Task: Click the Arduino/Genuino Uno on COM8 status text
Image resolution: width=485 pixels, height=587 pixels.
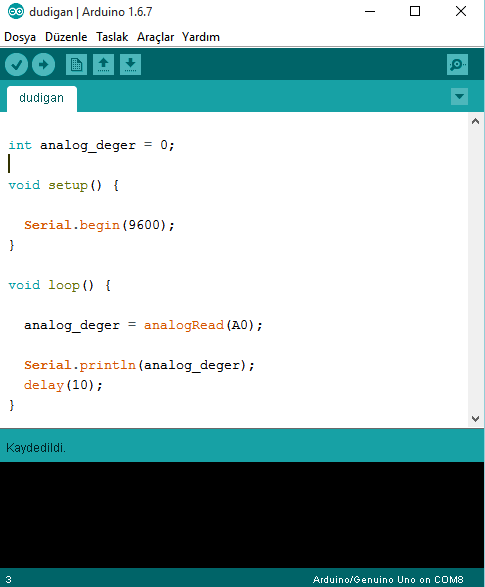Action: pyautogui.click(x=388, y=580)
